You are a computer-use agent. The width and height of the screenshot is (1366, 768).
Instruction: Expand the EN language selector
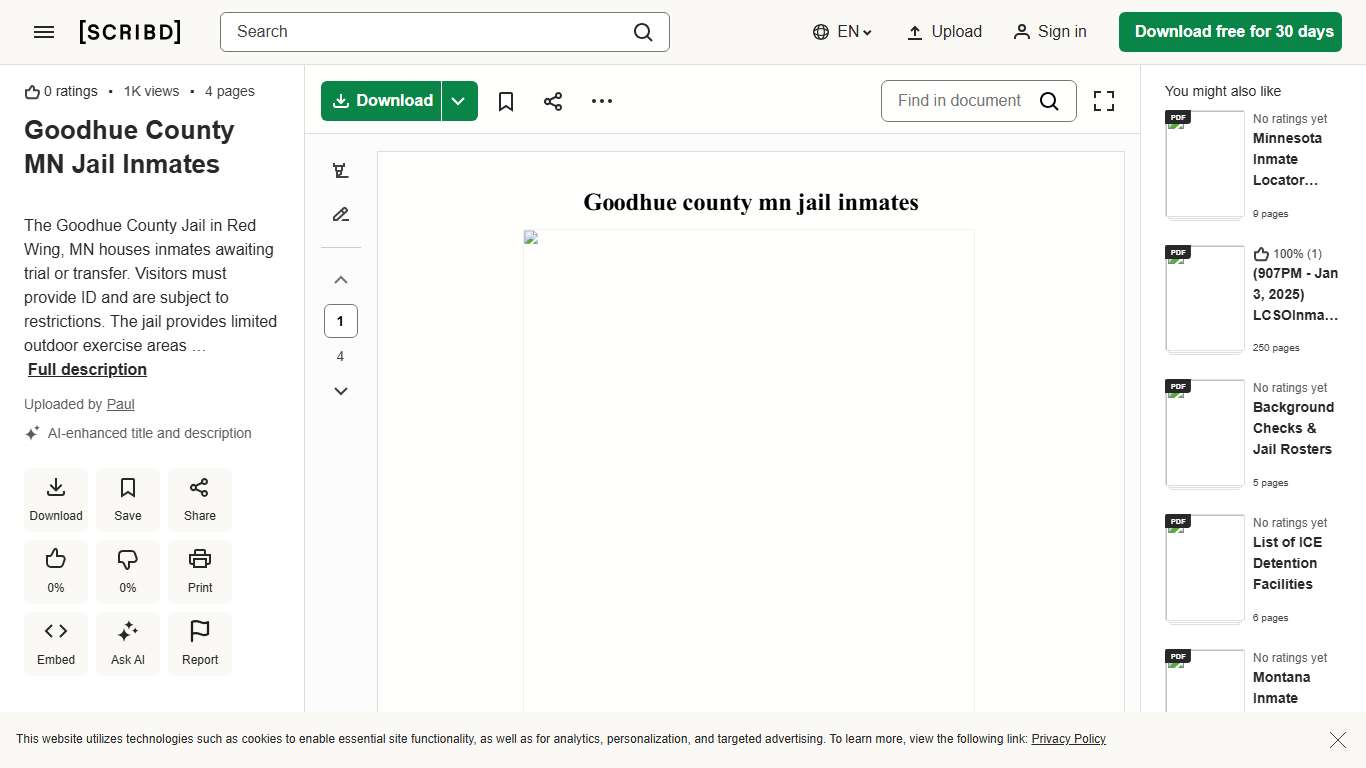[842, 32]
